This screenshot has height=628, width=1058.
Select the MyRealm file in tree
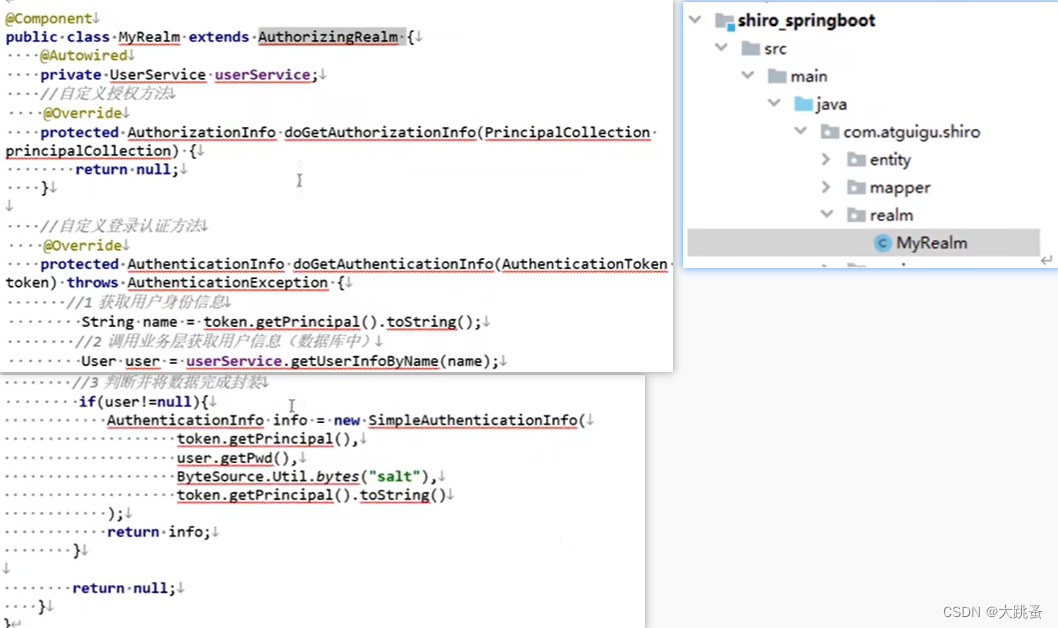[x=863, y=243]
